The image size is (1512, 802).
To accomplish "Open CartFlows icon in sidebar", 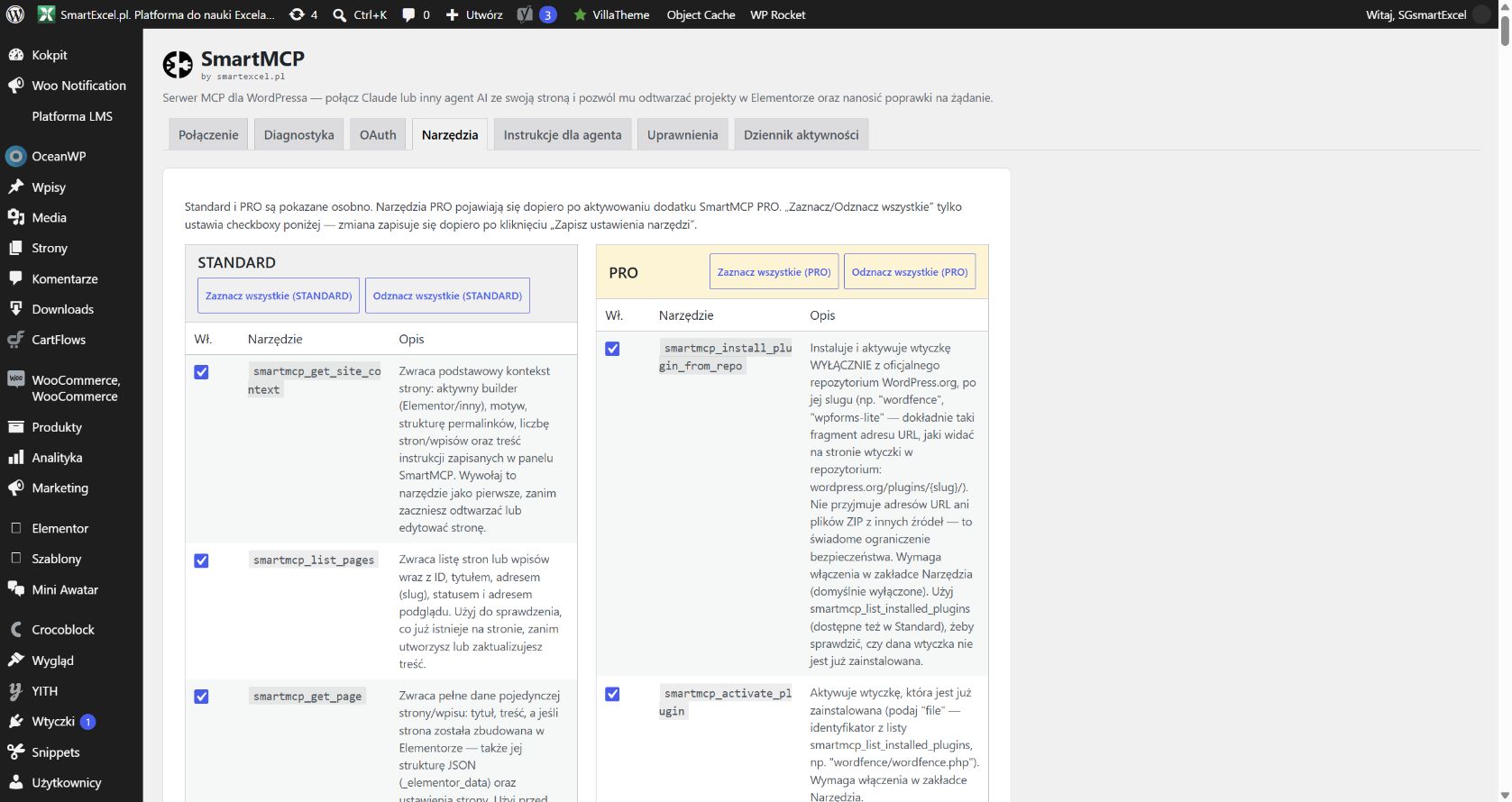I will tap(15, 340).
